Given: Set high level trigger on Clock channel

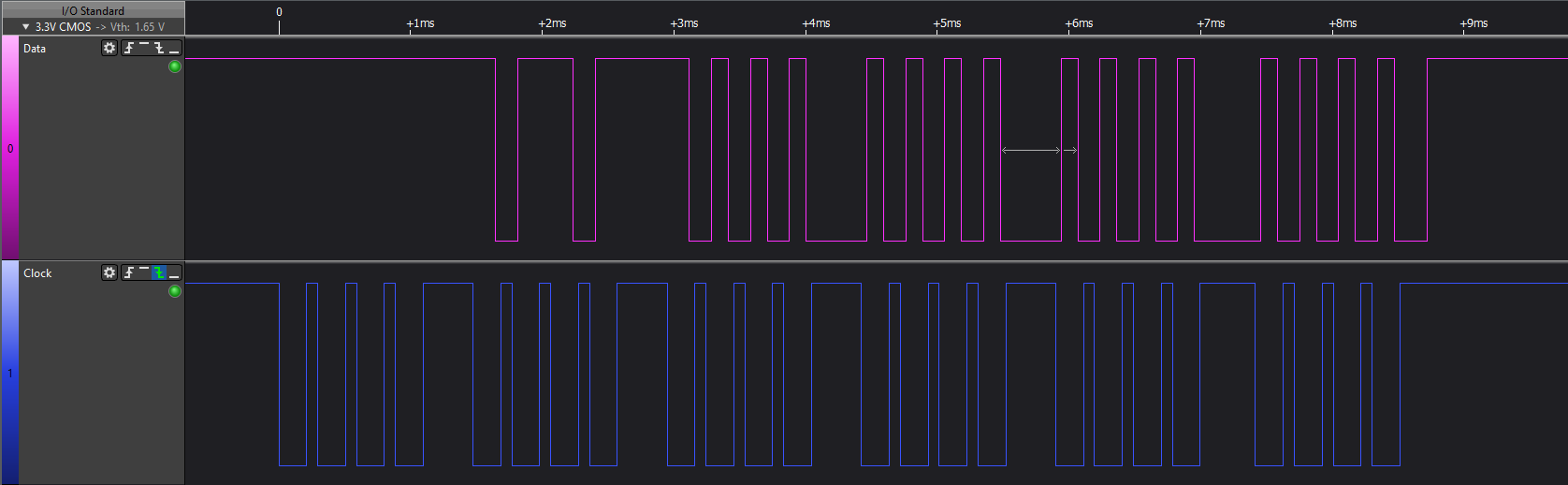Looking at the screenshot, I should 144,272.
